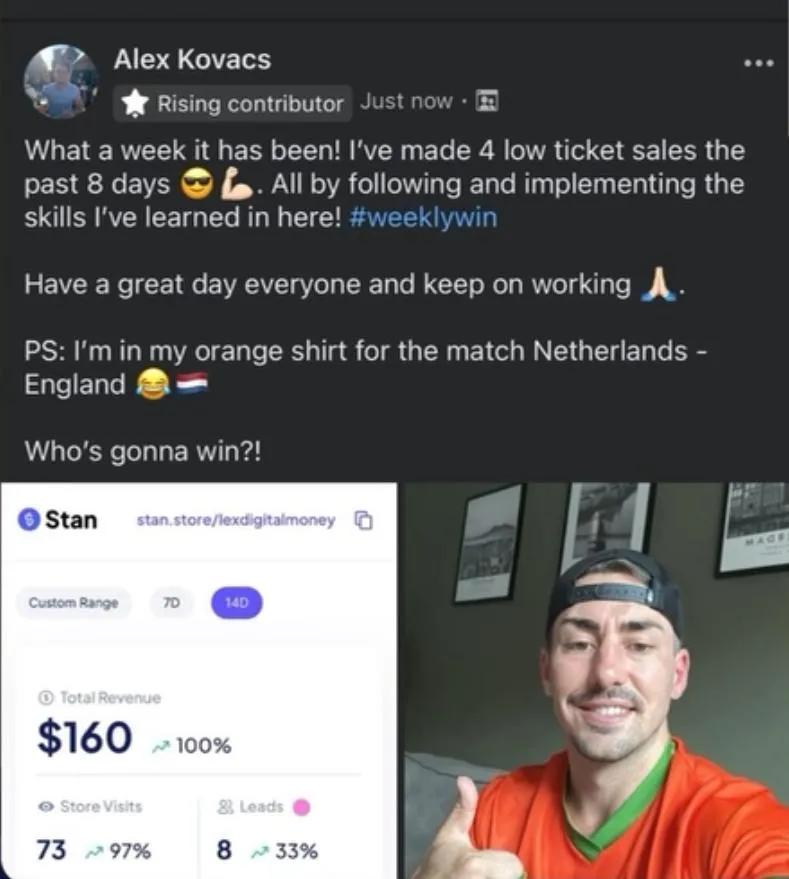The width and height of the screenshot is (789, 879).
Task: Switch to the 7D time range
Action: (172, 603)
